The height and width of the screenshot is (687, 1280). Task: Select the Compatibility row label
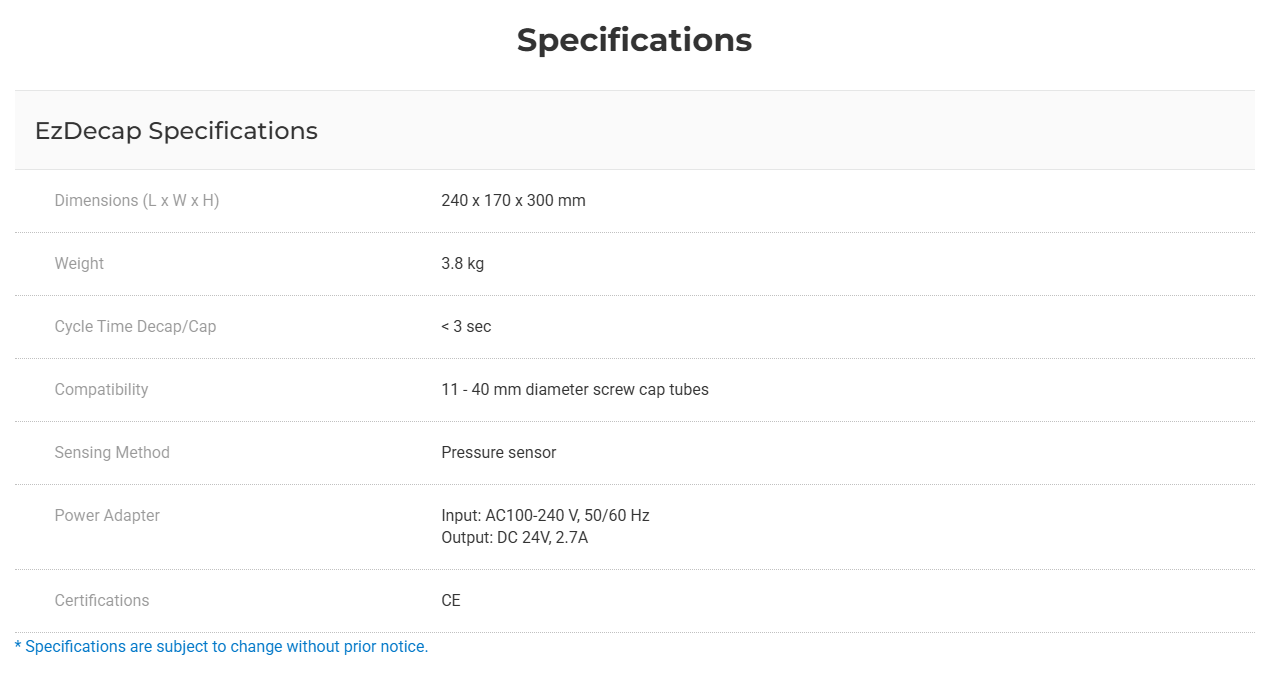[x=101, y=389]
